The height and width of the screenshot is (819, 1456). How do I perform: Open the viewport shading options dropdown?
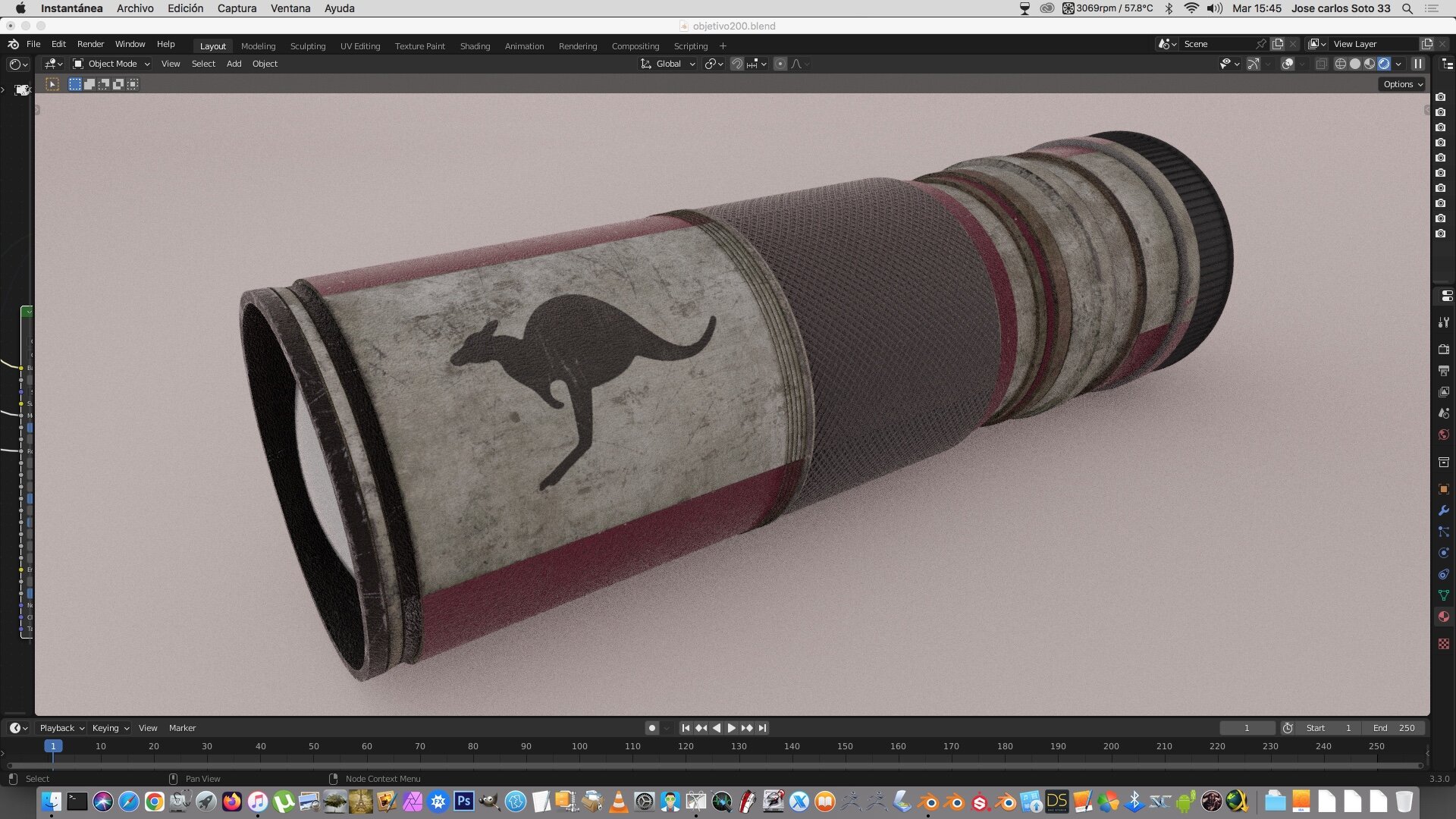[x=1398, y=64]
